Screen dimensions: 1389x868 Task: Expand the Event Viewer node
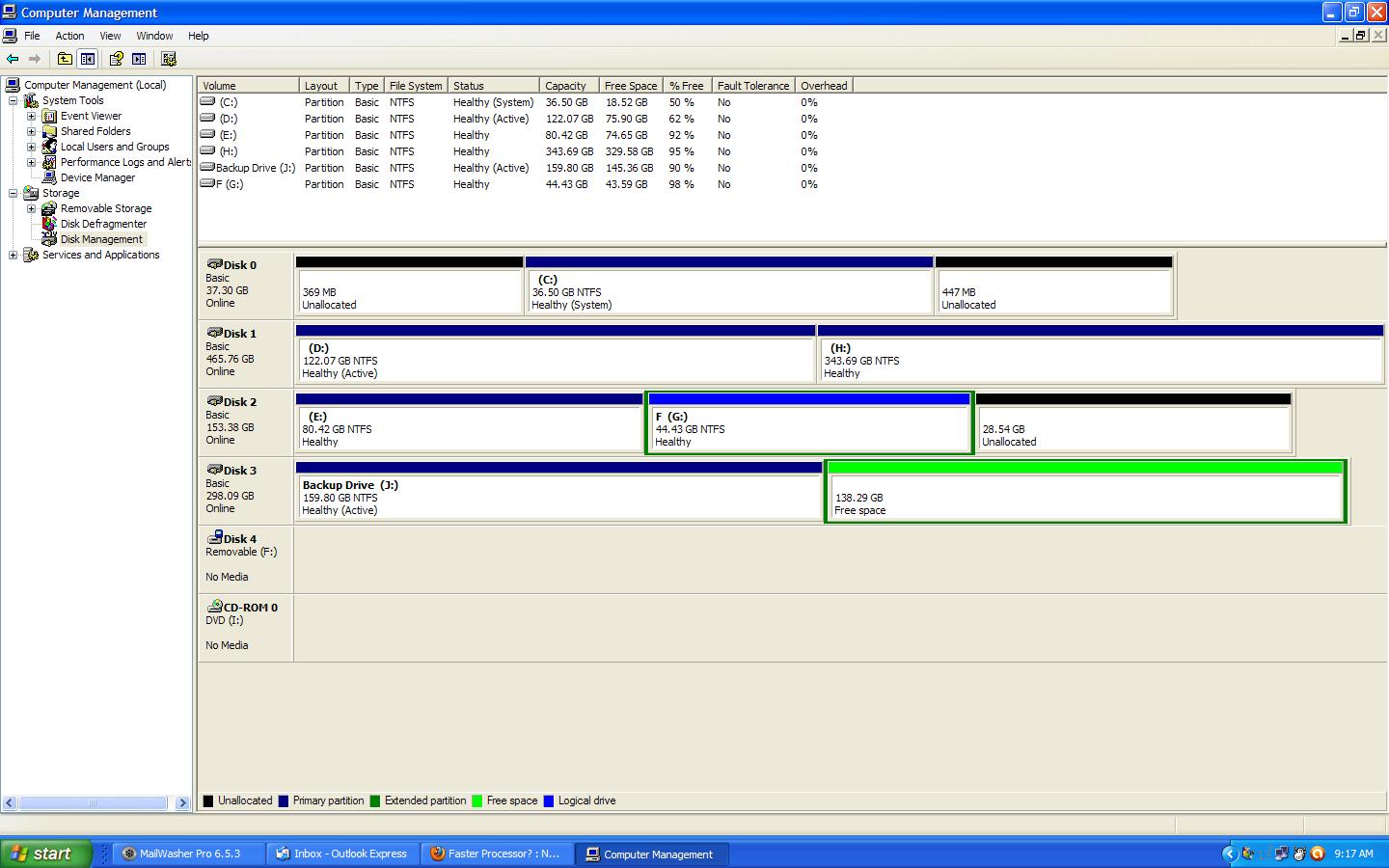pyautogui.click(x=31, y=116)
